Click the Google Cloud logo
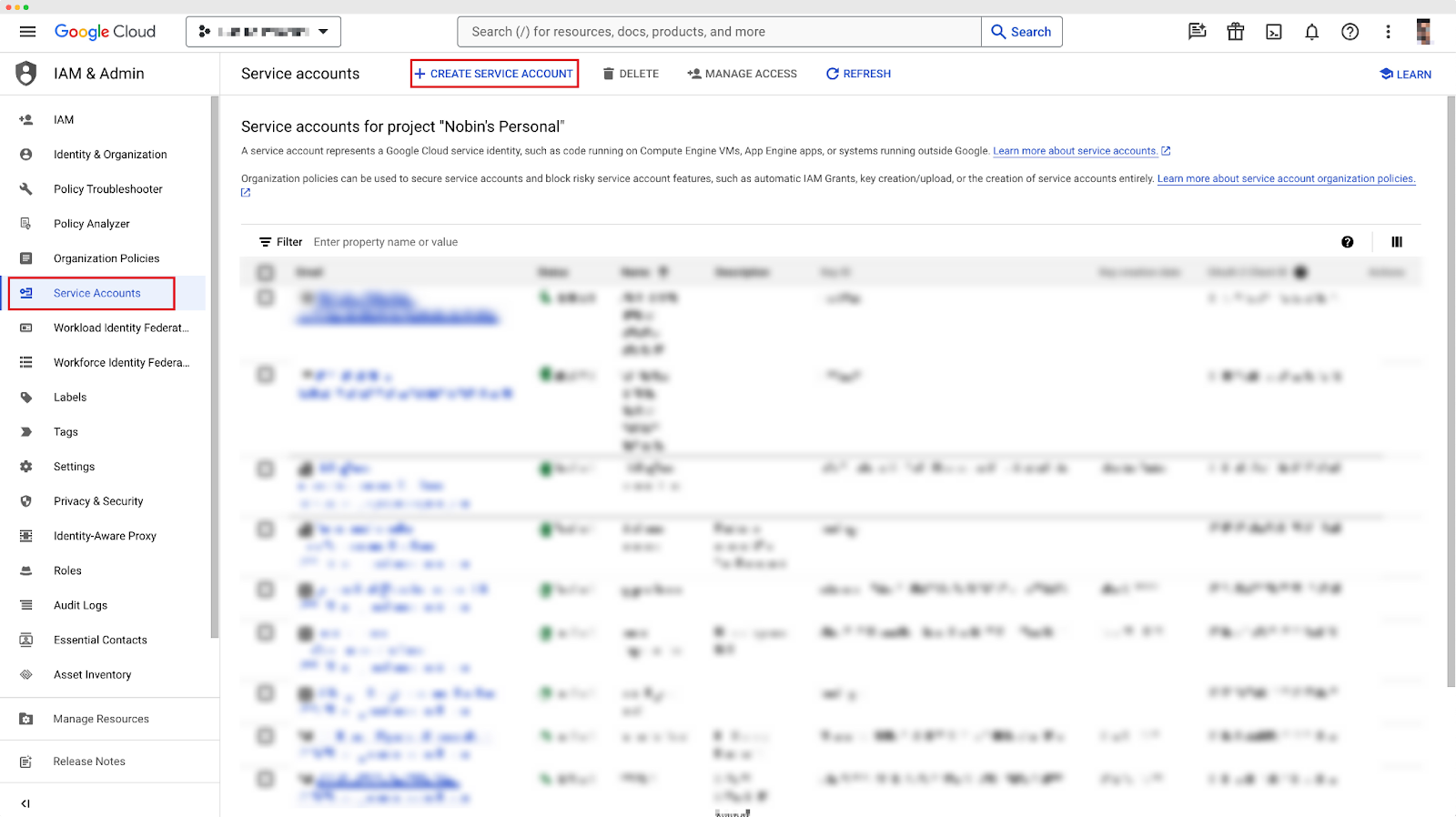The height and width of the screenshot is (817, 1456). [x=105, y=32]
